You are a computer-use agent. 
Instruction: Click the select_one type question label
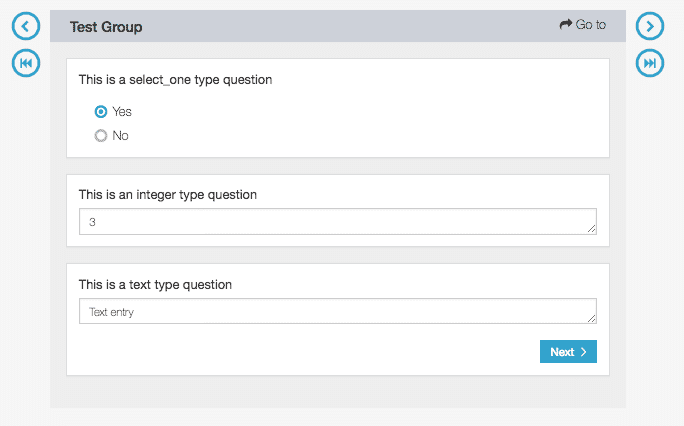pos(175,80)
